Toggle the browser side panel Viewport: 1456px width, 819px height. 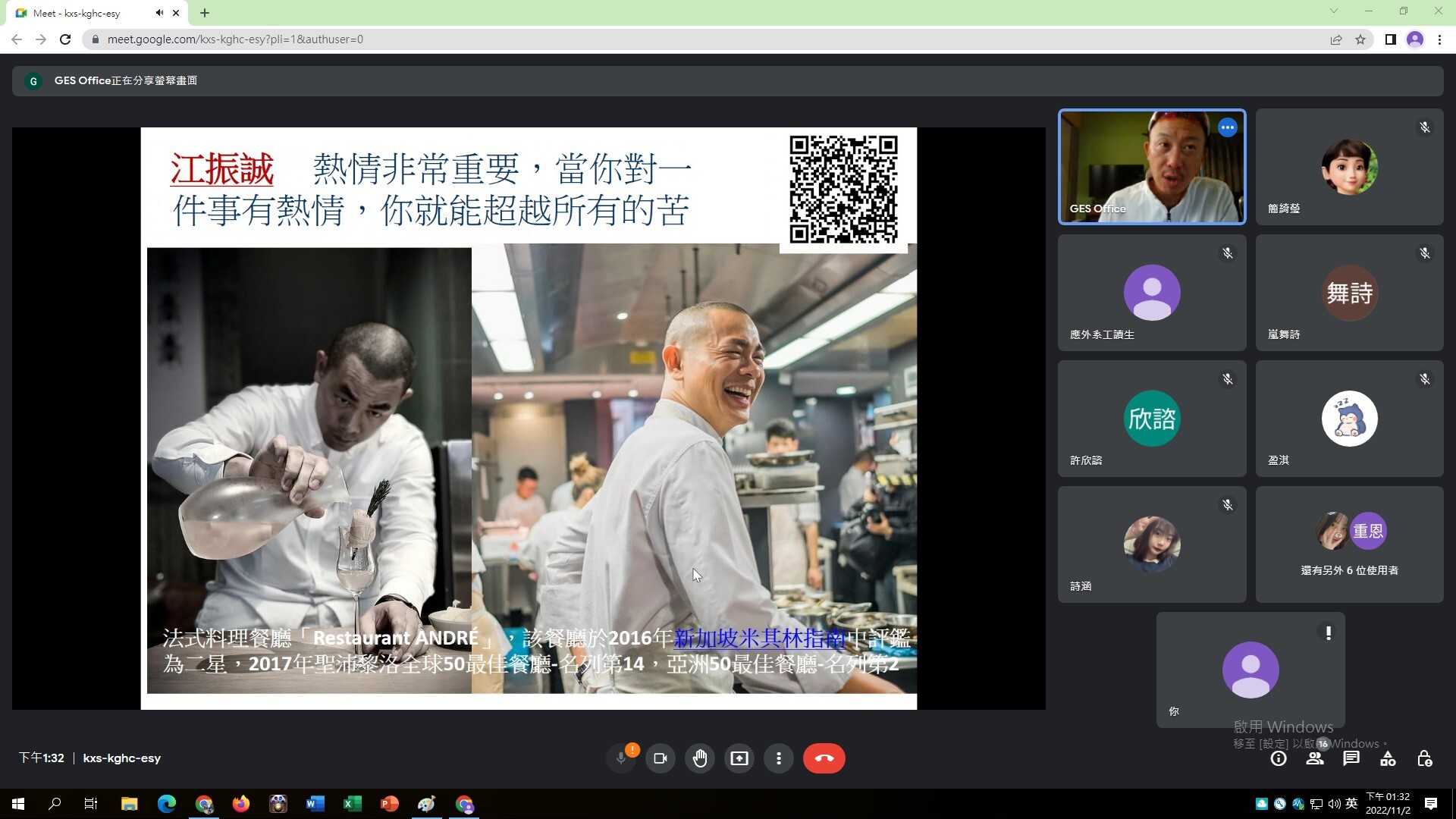(1390, 39)
